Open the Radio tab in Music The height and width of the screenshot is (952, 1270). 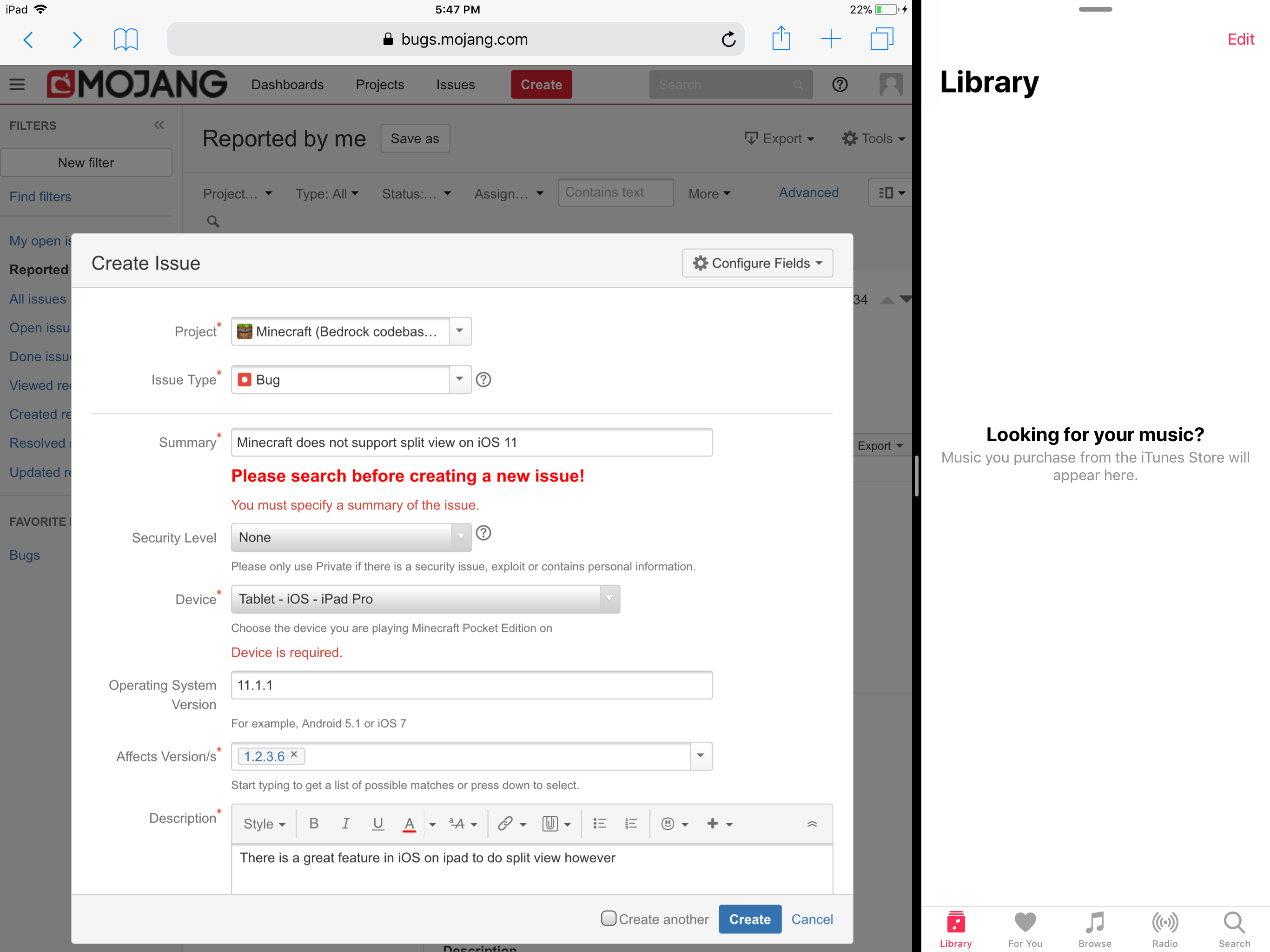(x=1164, y=928)
